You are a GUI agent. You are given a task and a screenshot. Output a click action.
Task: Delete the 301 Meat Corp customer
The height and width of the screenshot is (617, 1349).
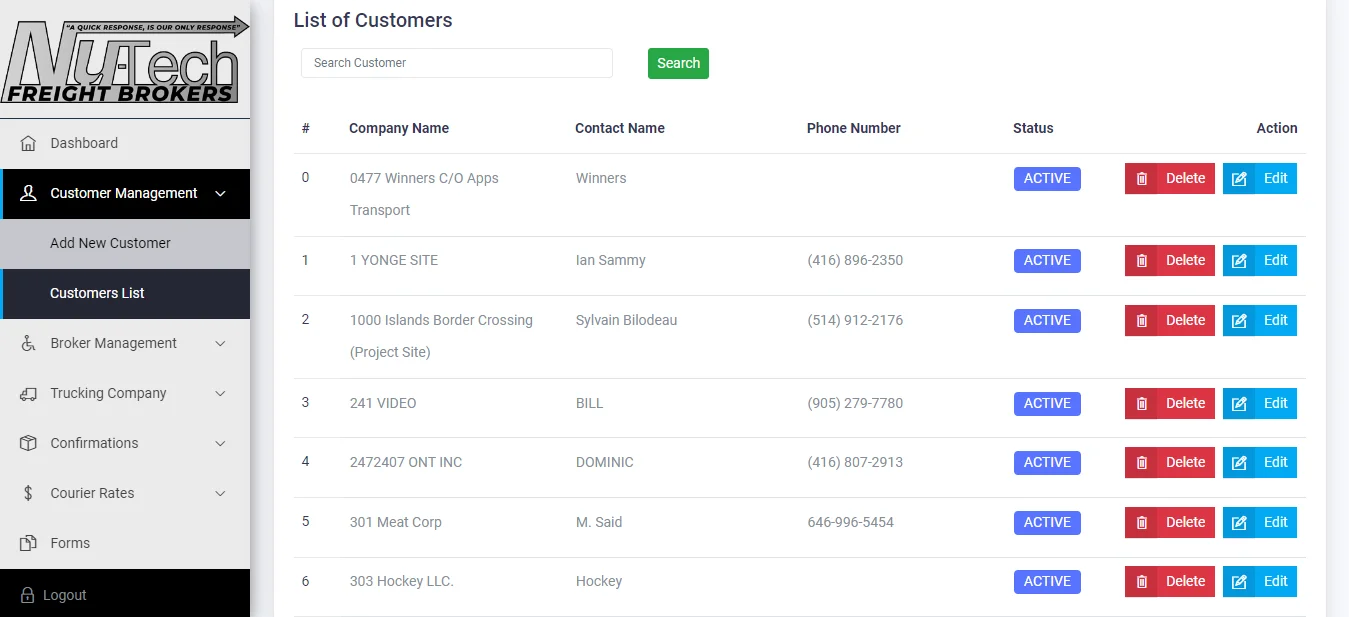(x=1169, y=522)
